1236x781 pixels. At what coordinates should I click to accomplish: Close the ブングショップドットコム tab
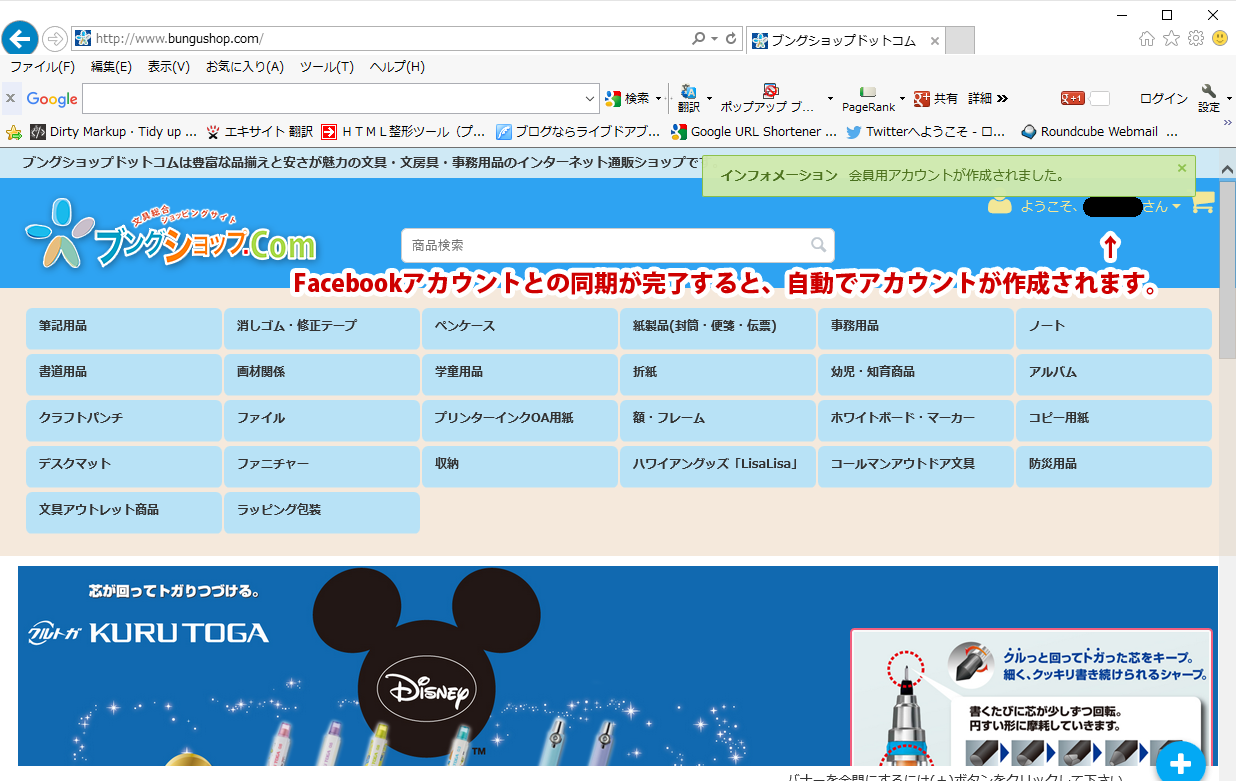pos(935,41)
